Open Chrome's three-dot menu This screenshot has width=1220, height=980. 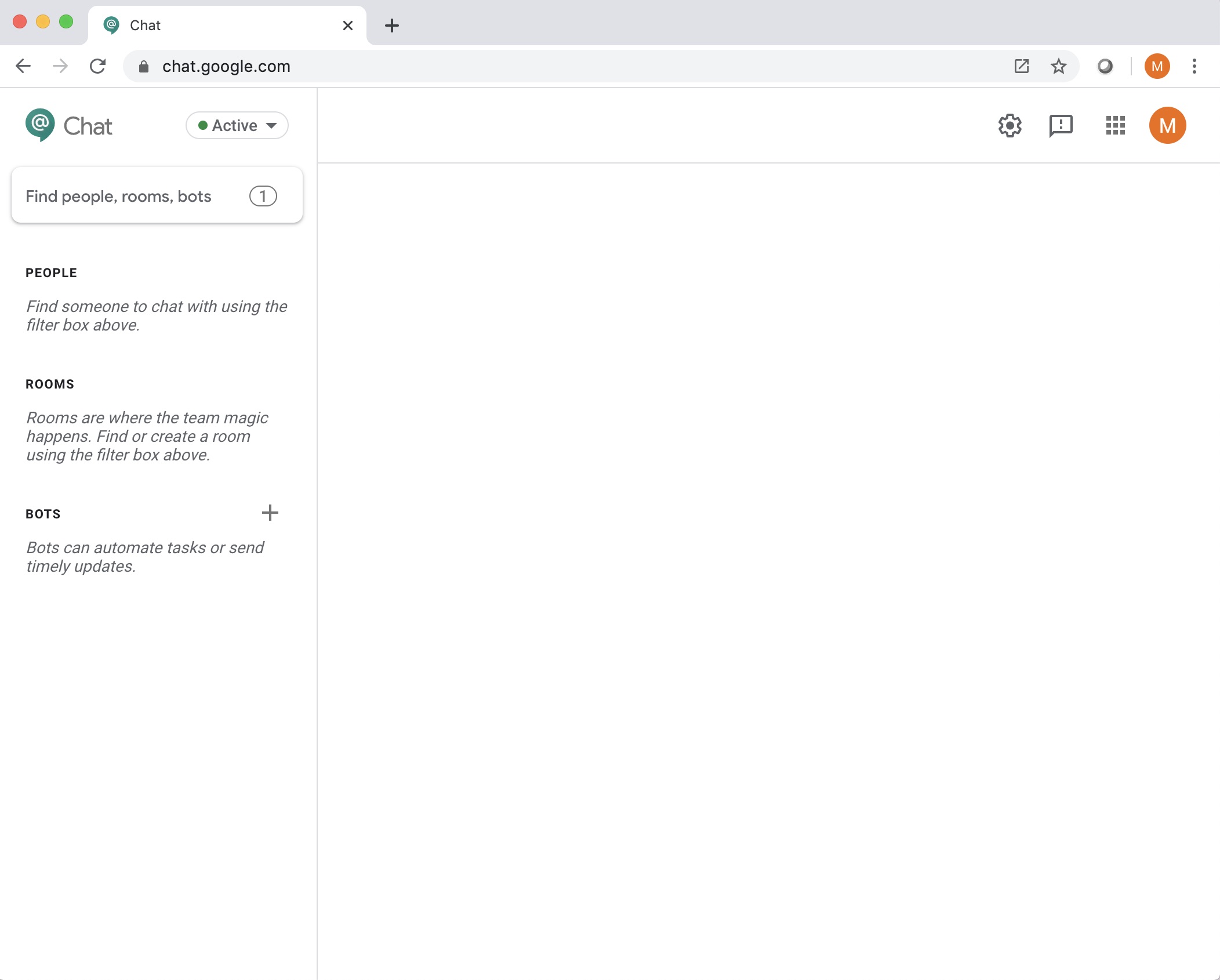click(x=1194, y=66)
